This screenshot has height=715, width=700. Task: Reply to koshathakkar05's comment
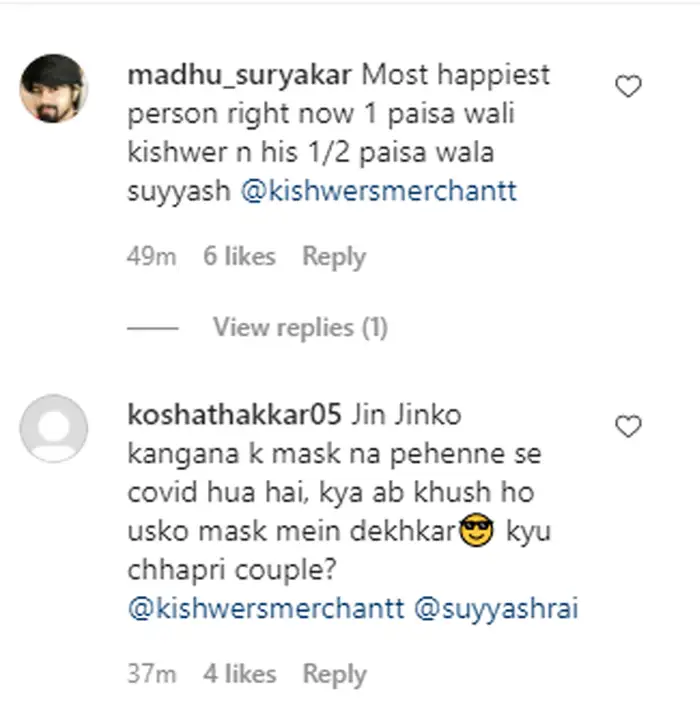coord(334,673)
